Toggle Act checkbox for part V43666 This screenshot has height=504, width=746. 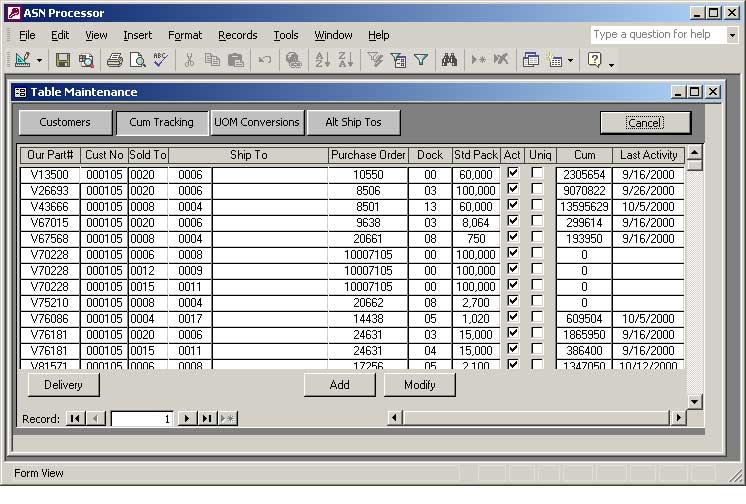[x=513, y=205]
